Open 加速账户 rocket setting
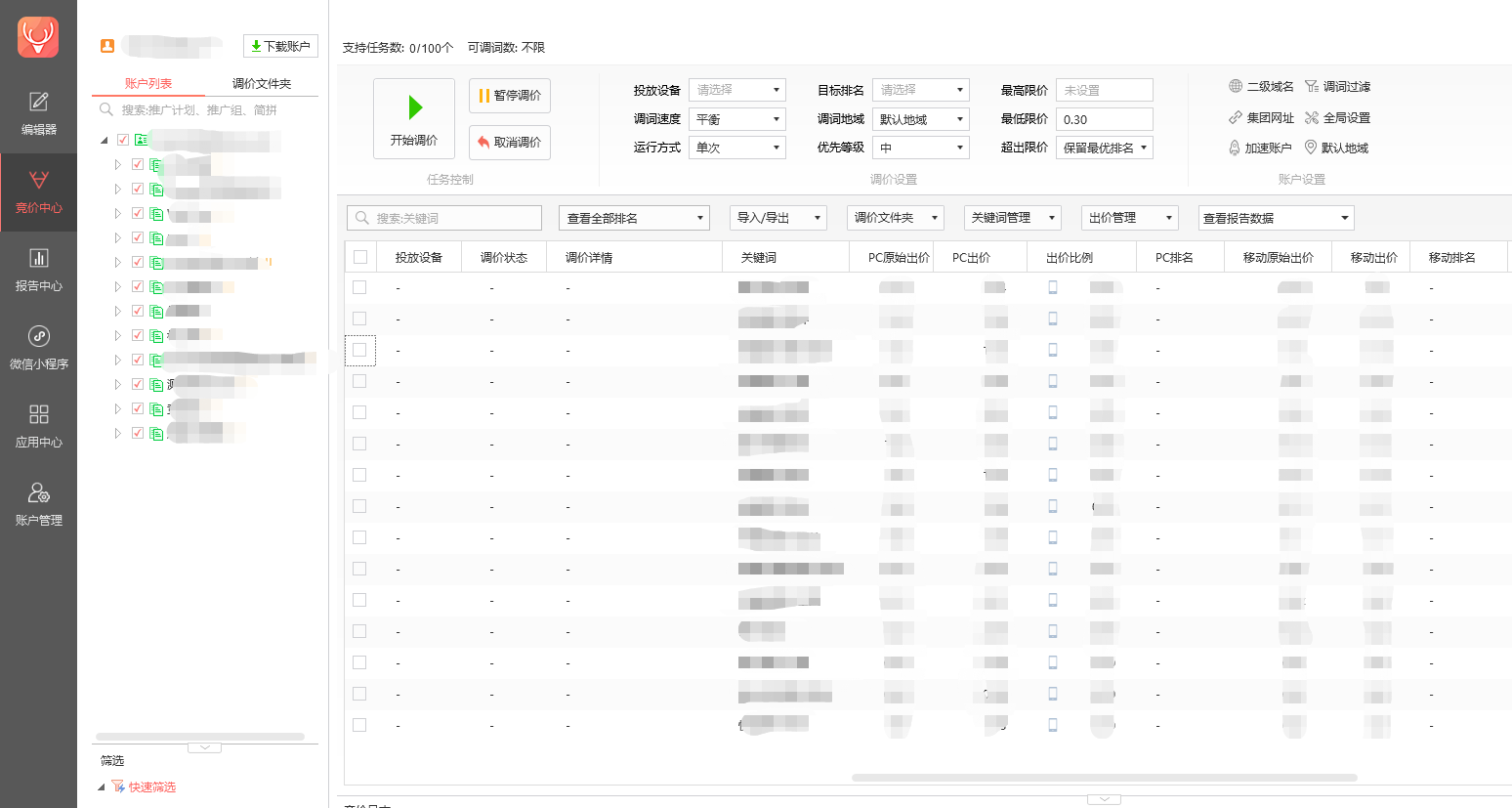Viewport: 1512px width, 808px height. (x=1260, y=148)
